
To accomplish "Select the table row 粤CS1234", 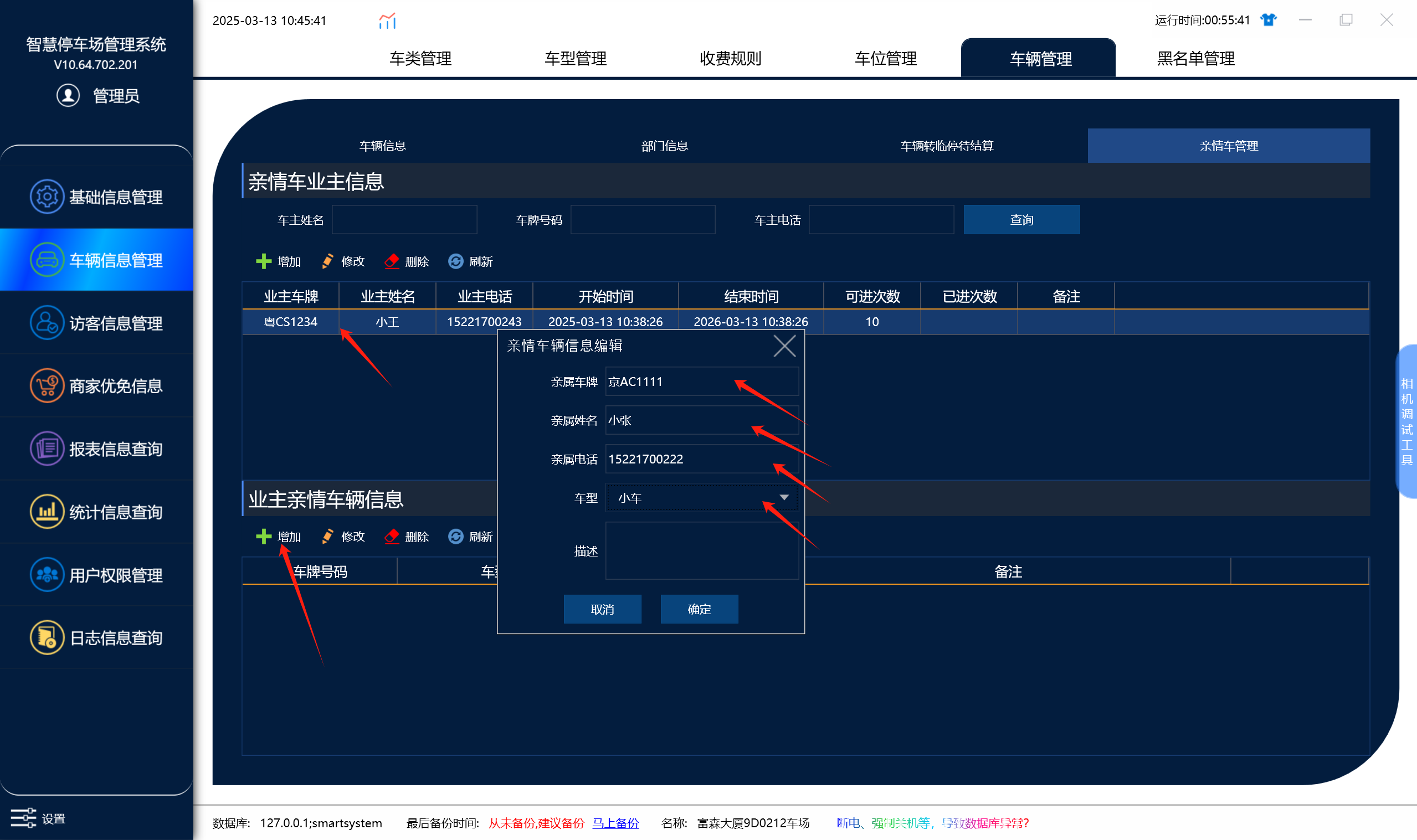I will pyautogui.click(x=805, y=322).
